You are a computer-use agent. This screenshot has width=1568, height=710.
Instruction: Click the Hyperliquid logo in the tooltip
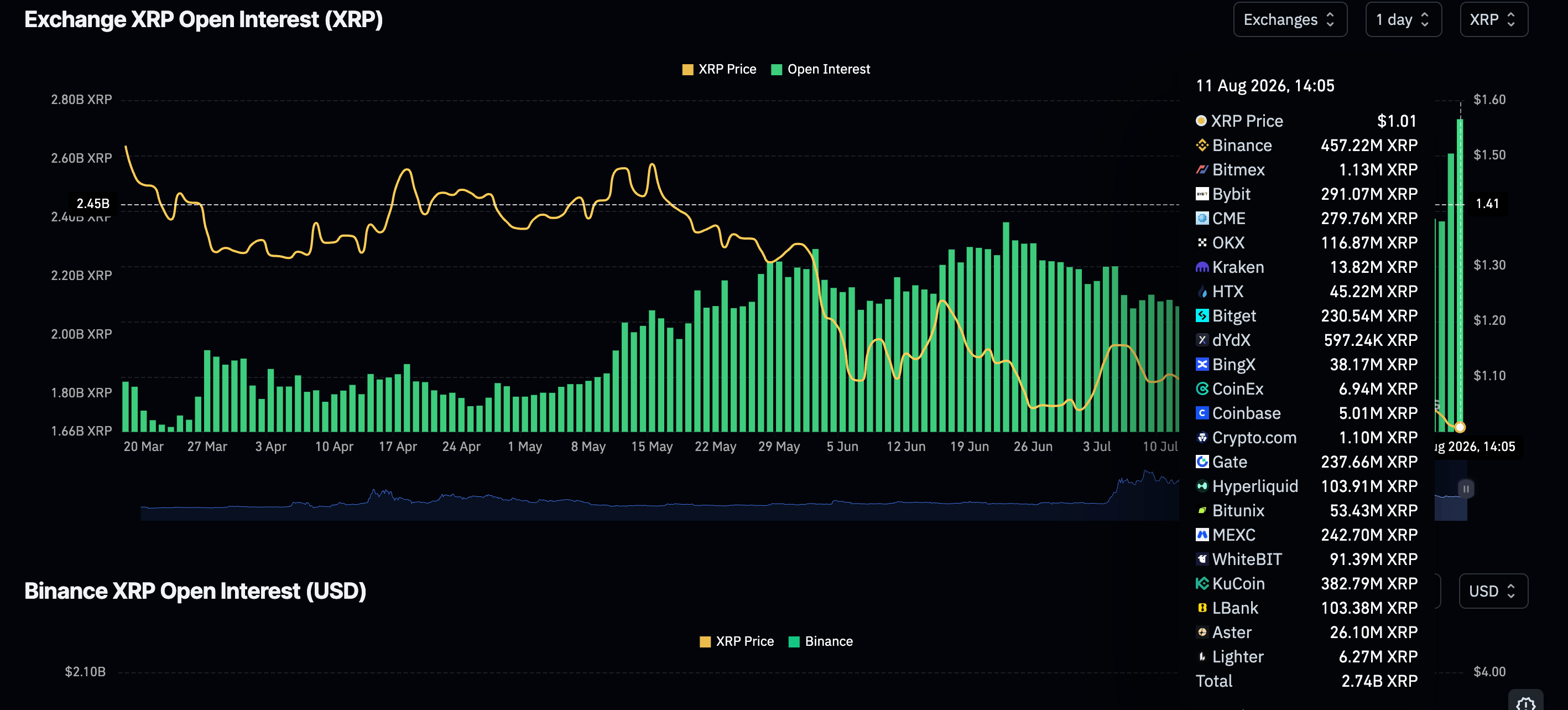click(x=1201, y=486)
